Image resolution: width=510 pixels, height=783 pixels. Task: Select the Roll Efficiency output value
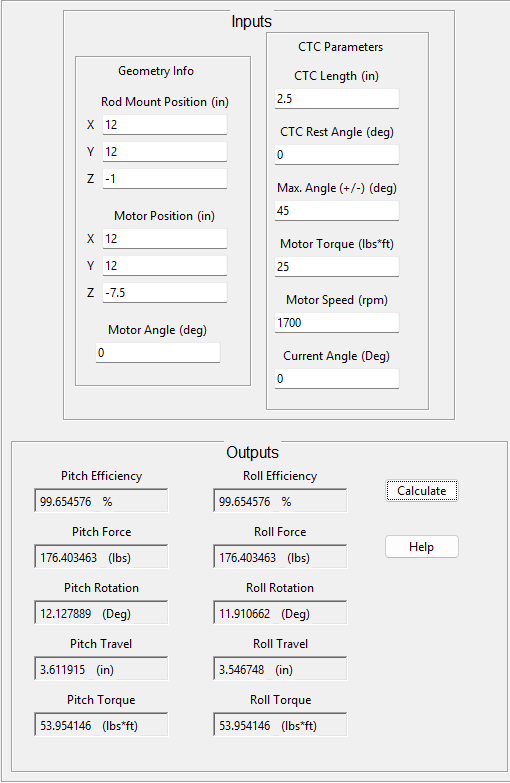click(280, 501)
